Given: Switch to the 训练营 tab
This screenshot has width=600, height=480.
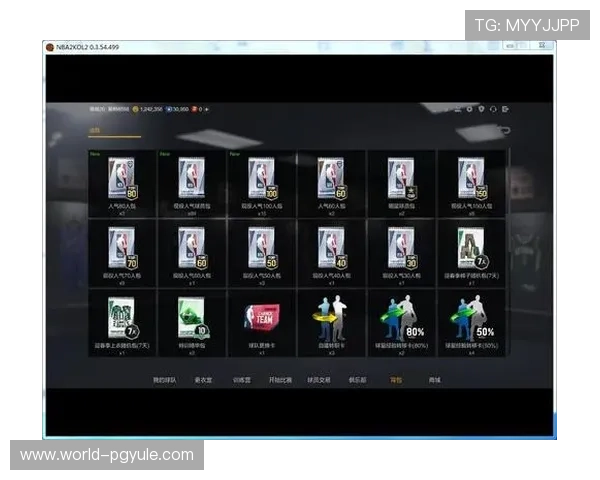Looking at the screenshot, I should pos(241,380).
